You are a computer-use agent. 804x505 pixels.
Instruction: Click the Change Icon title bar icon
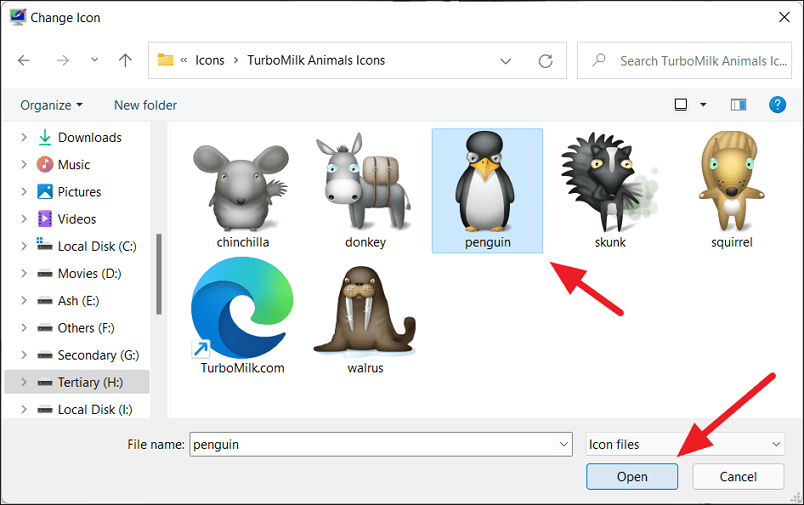tap(17, 17)
